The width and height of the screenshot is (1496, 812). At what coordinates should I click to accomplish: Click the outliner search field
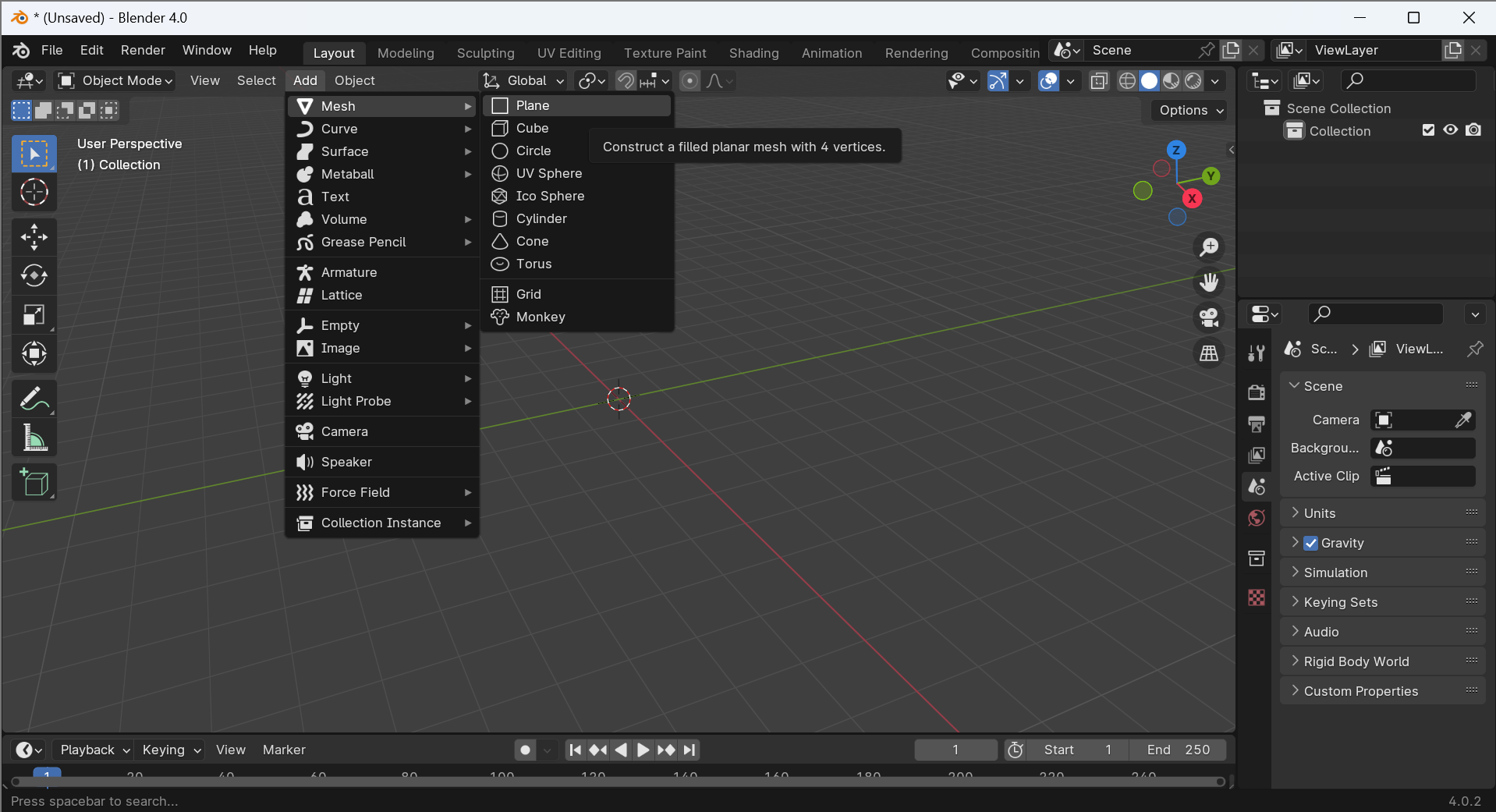point(1409,80)
